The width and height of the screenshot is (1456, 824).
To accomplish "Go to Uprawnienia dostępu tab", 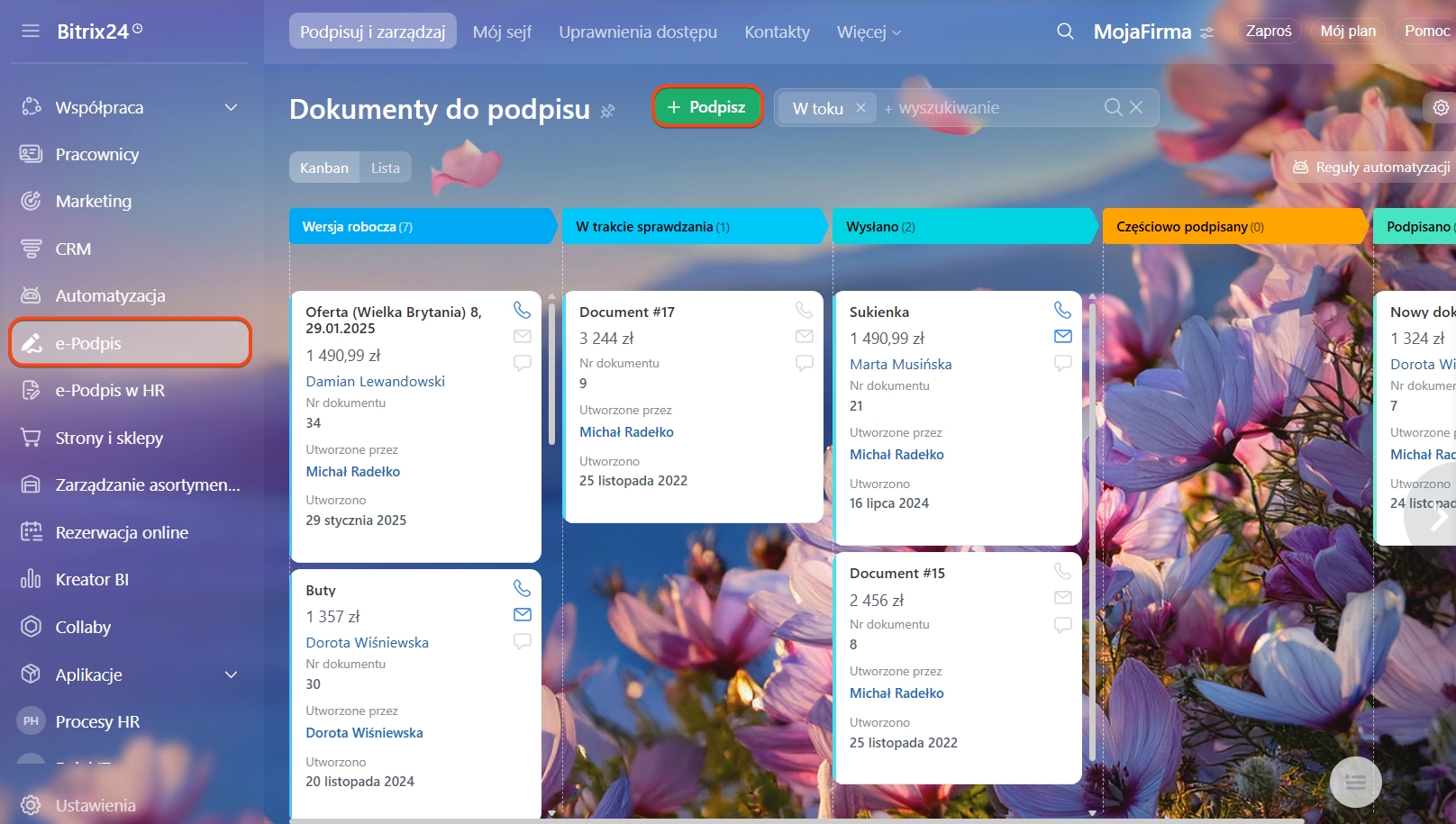I will (x=637, y=32).
